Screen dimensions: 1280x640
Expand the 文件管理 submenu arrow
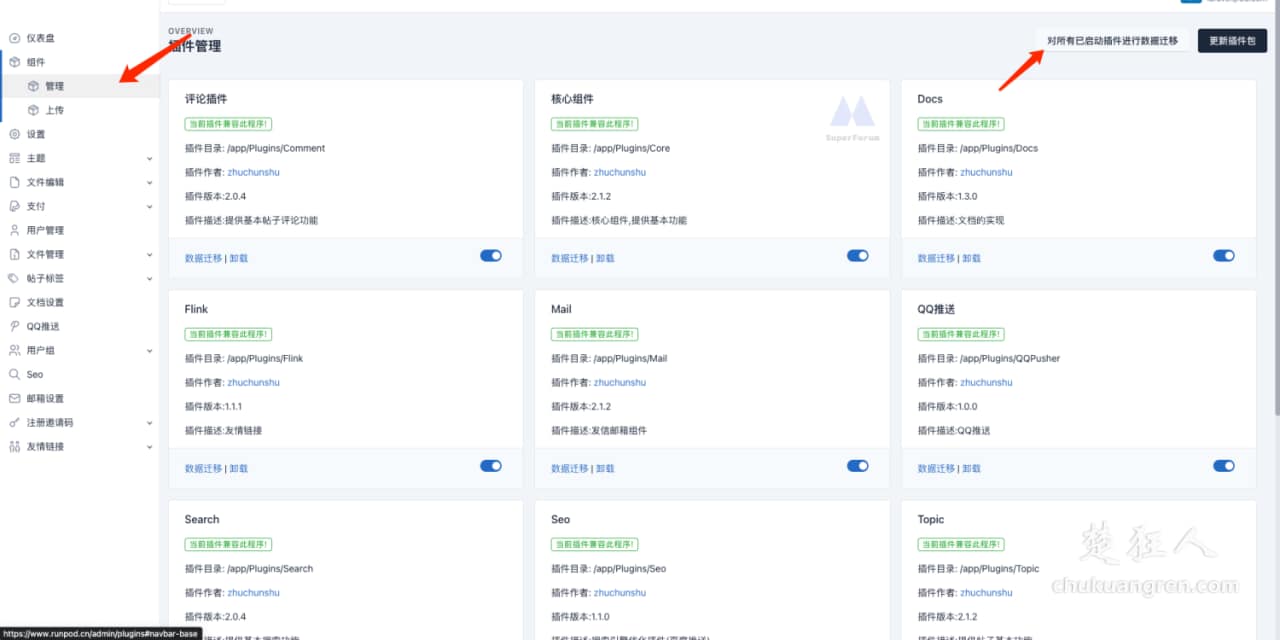[x=149, y=254]
